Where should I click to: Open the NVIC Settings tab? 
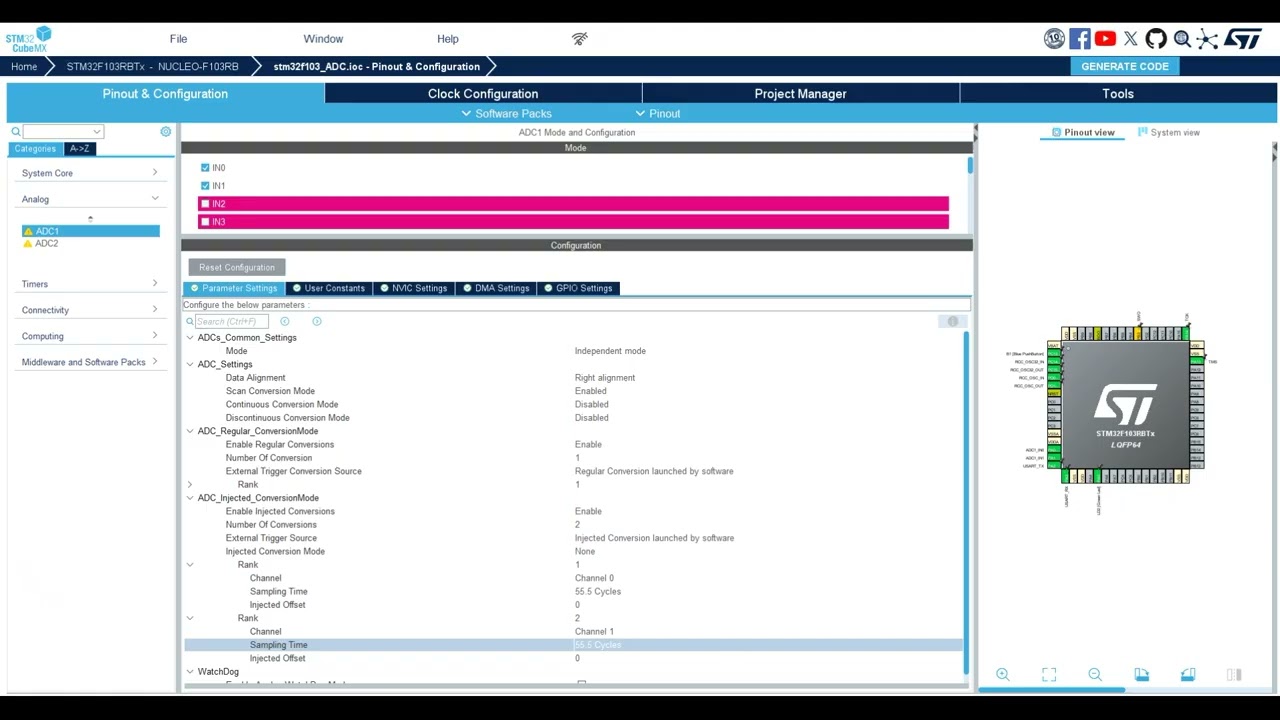click(x=413, y=288)
